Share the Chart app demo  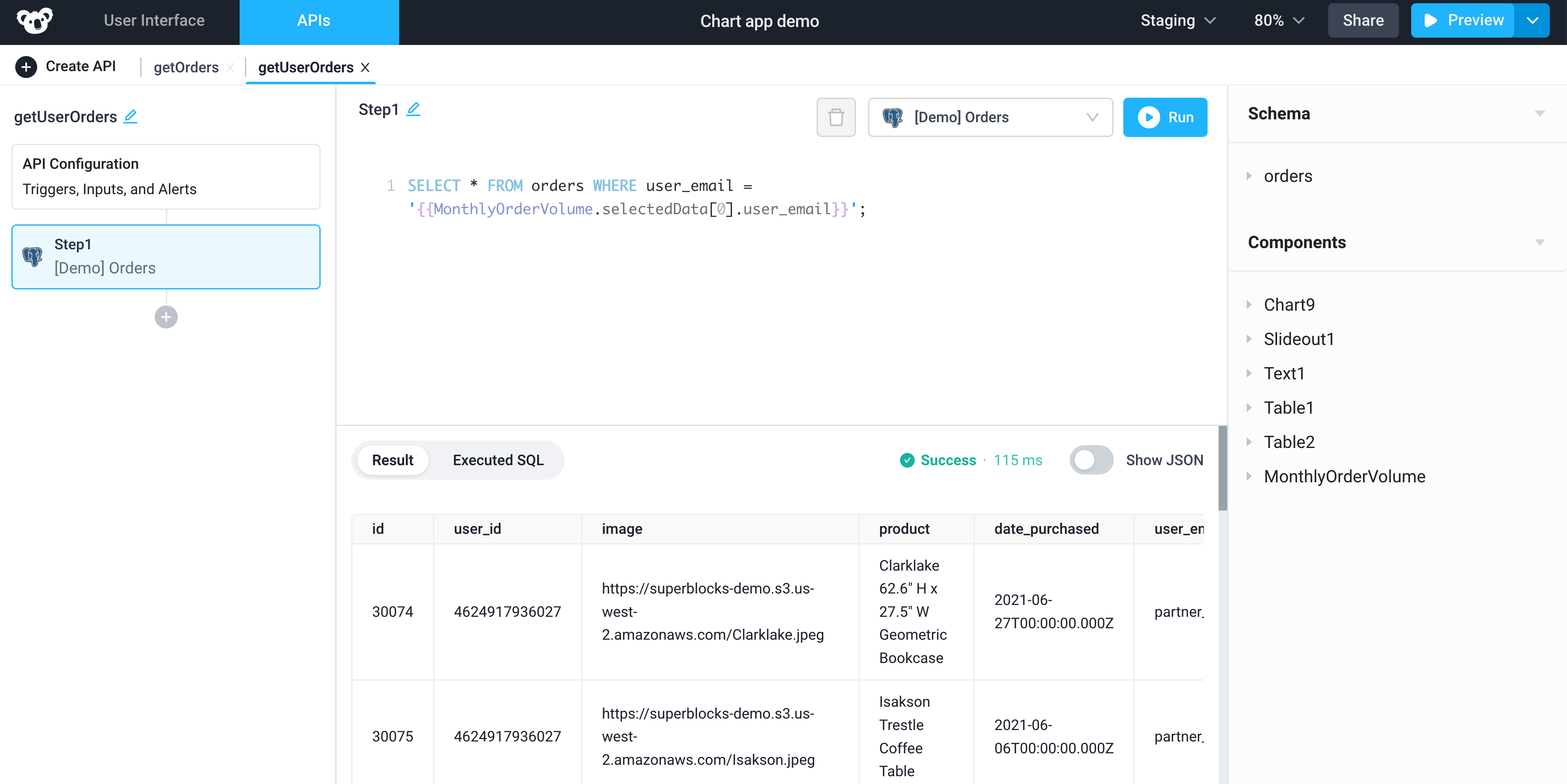point(1362,20)
